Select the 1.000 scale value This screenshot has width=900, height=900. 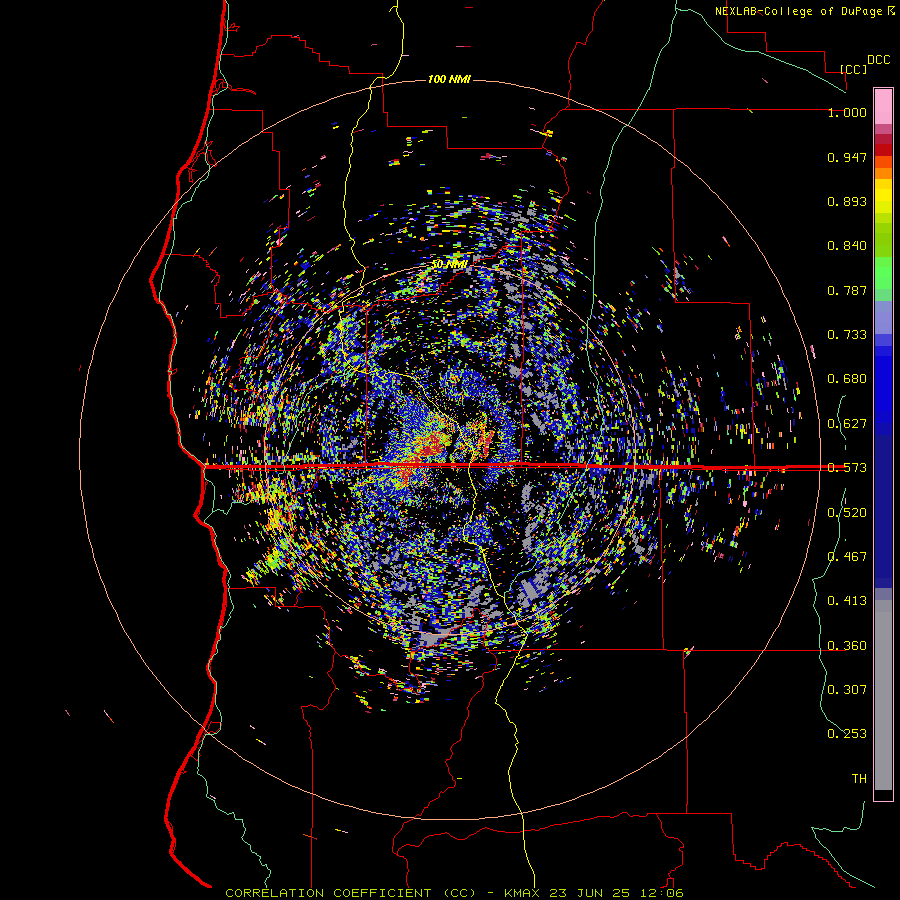click(847, 112)
